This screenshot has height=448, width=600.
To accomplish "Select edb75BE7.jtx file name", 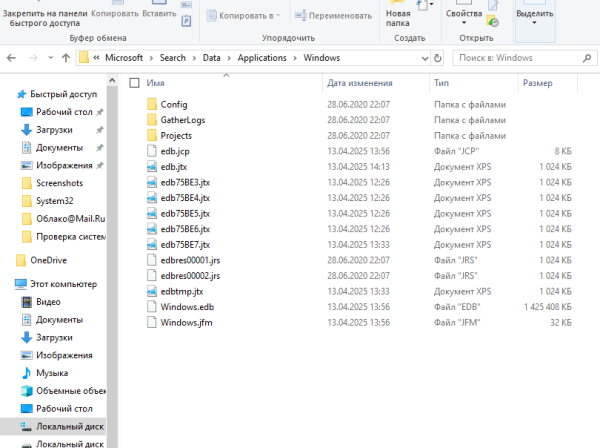I will (185, 245).
